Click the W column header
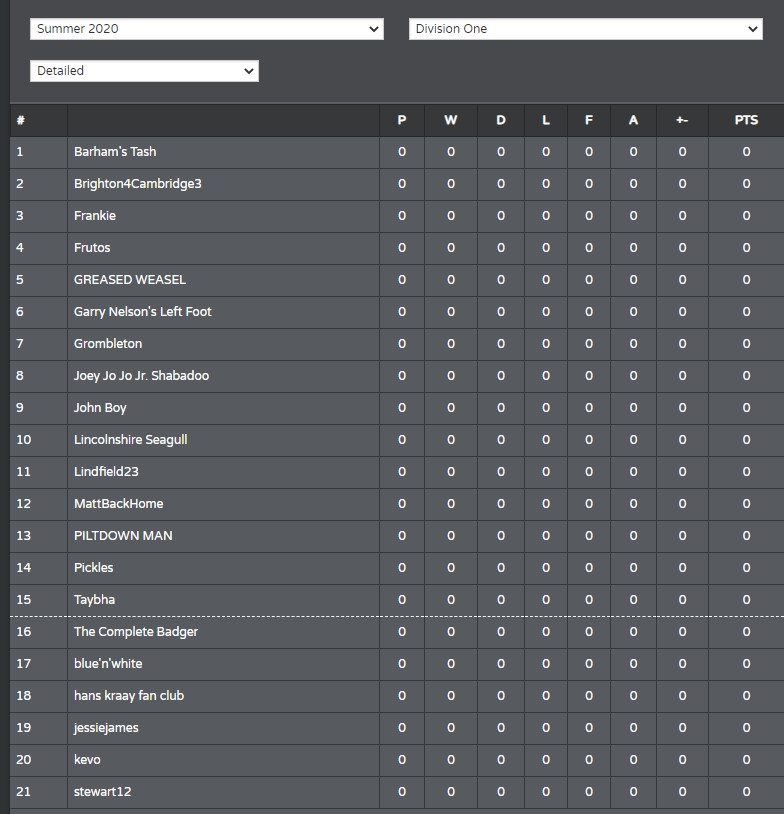This screenshot has width=784, height=814. tap(451, 120)
